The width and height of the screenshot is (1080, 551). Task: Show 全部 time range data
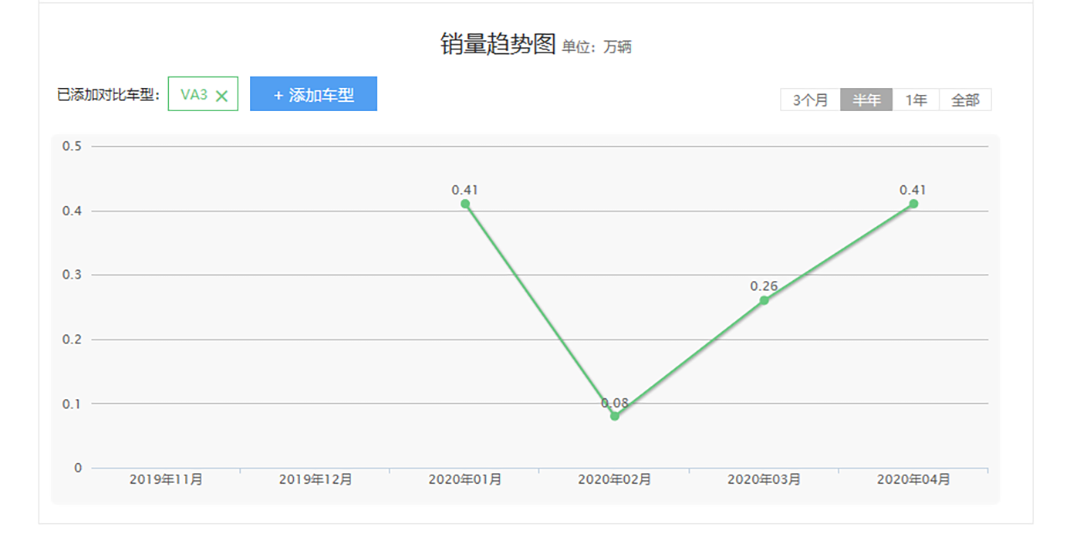tap(965, 100)
